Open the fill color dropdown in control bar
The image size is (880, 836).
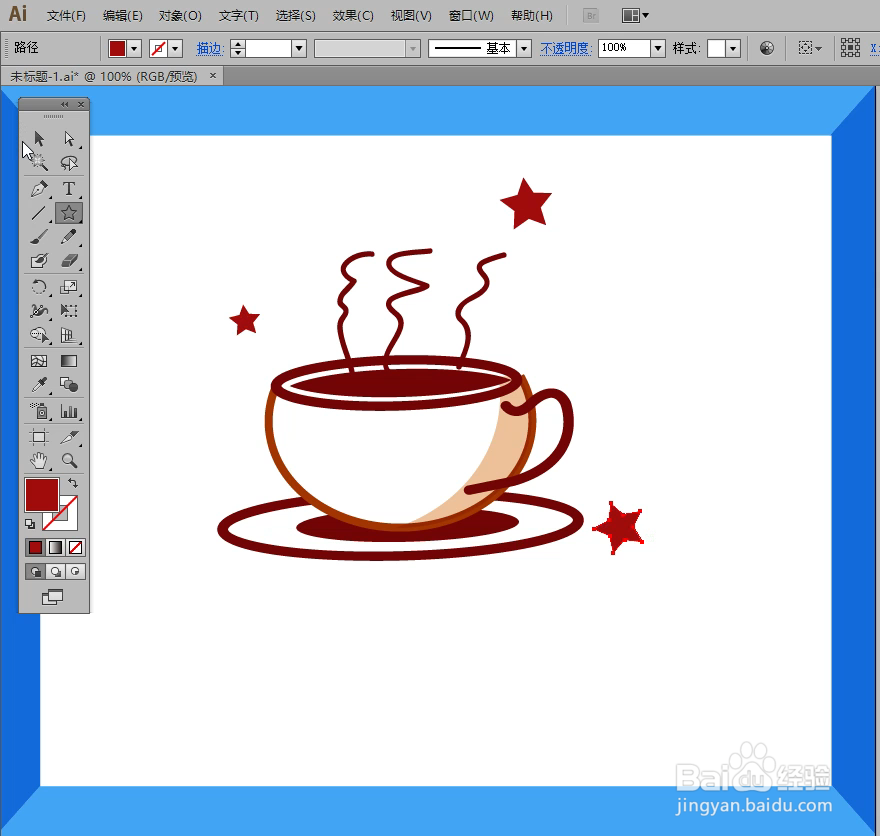(133, 48)
